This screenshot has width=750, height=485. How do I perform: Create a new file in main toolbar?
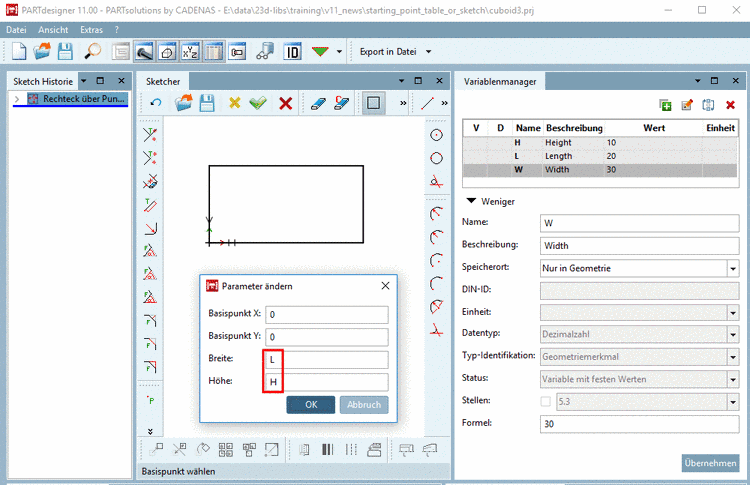tap(19, 51)
